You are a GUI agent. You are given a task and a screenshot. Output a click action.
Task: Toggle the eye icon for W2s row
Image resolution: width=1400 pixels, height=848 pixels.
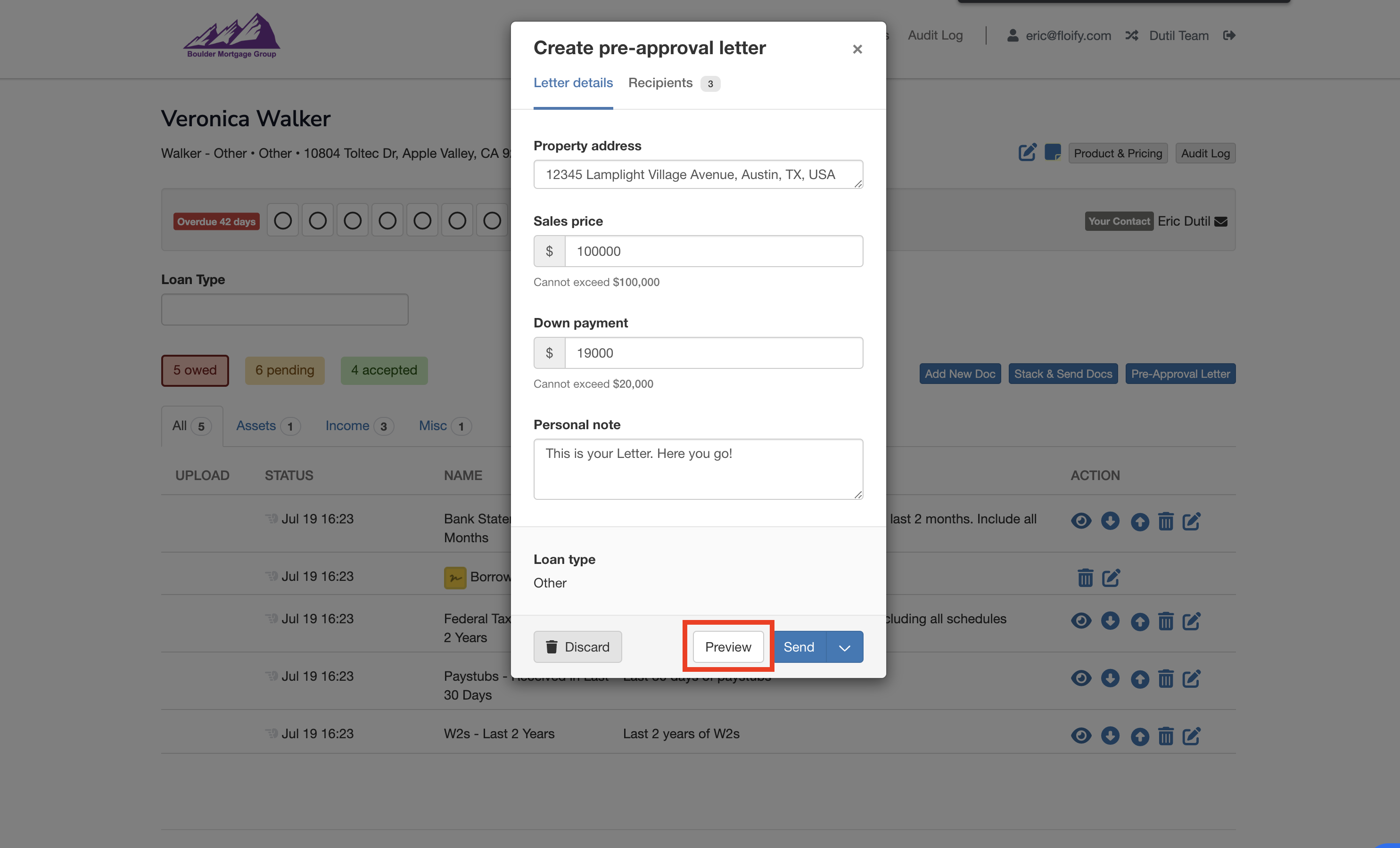(1081, 735)
